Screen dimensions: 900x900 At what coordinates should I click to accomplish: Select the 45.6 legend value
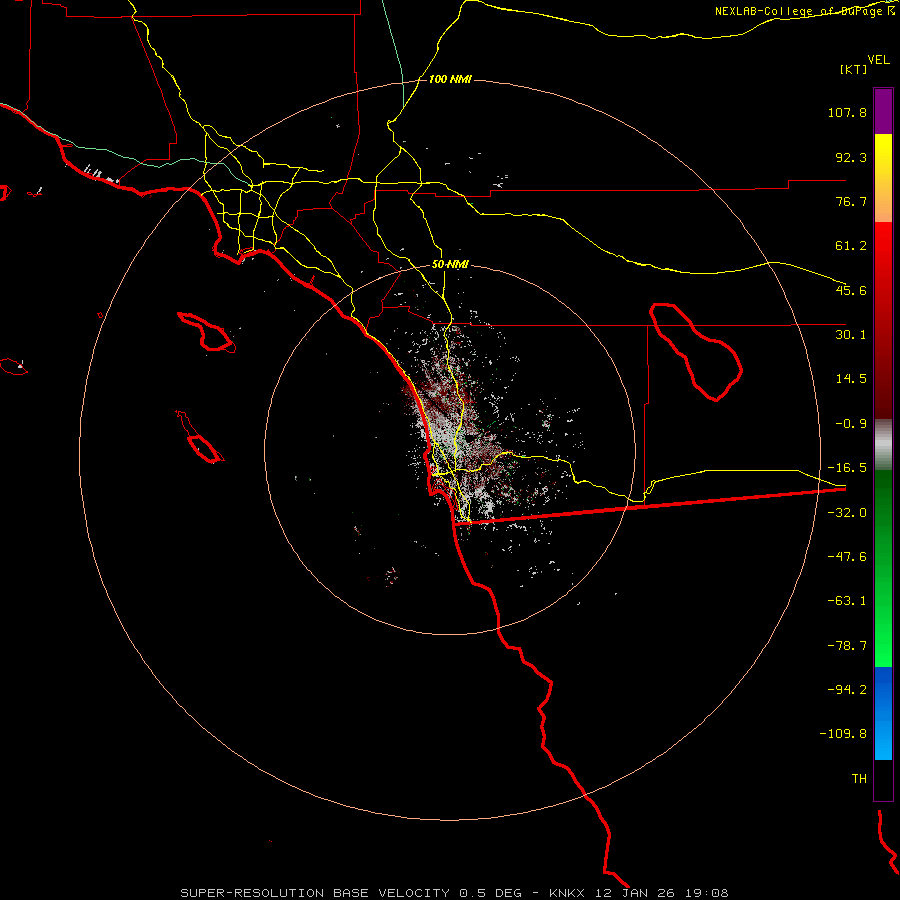pyautogui.click(x=851, y=290)
